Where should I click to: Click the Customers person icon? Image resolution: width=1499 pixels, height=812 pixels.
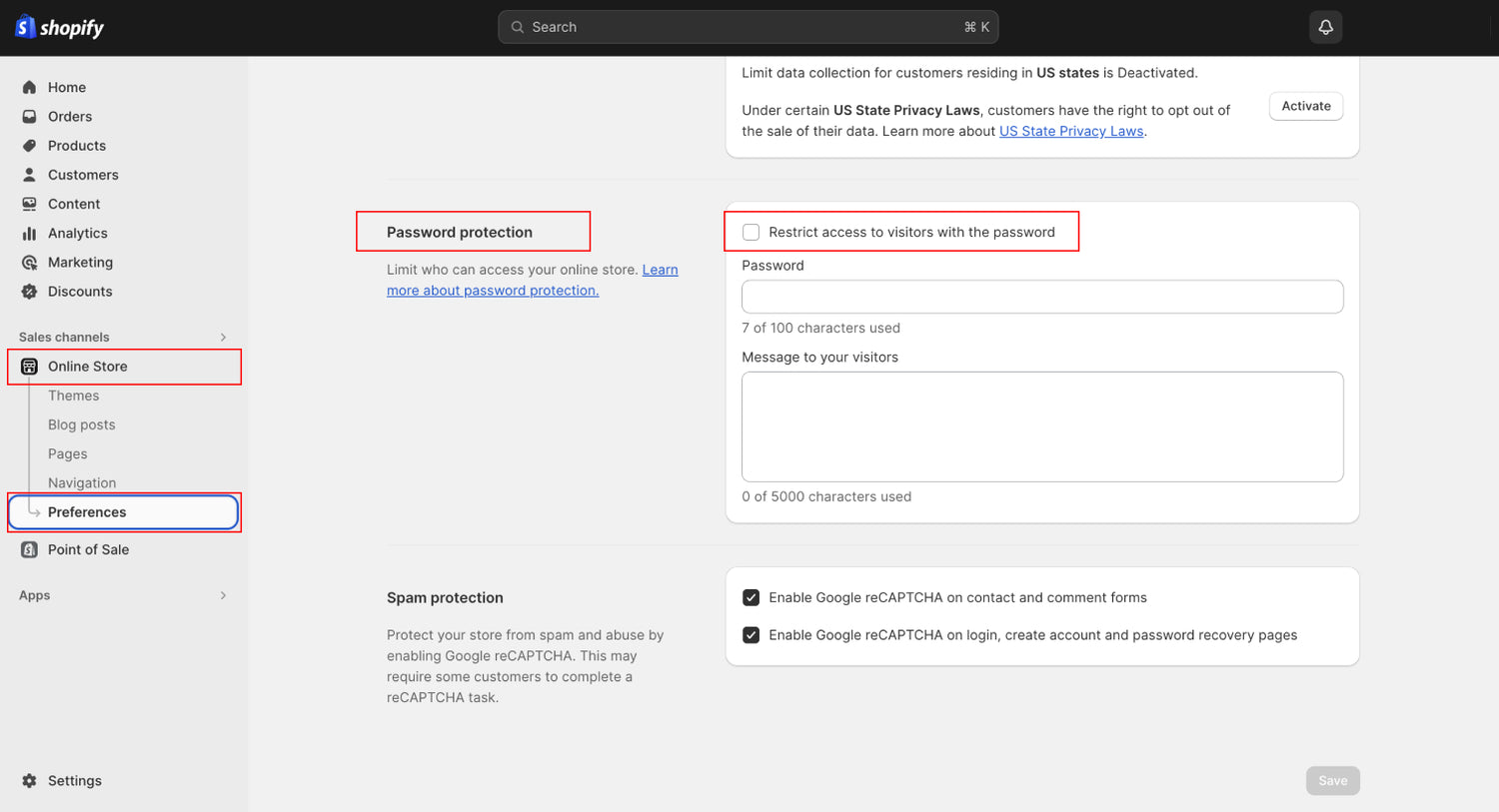(29, 175)
